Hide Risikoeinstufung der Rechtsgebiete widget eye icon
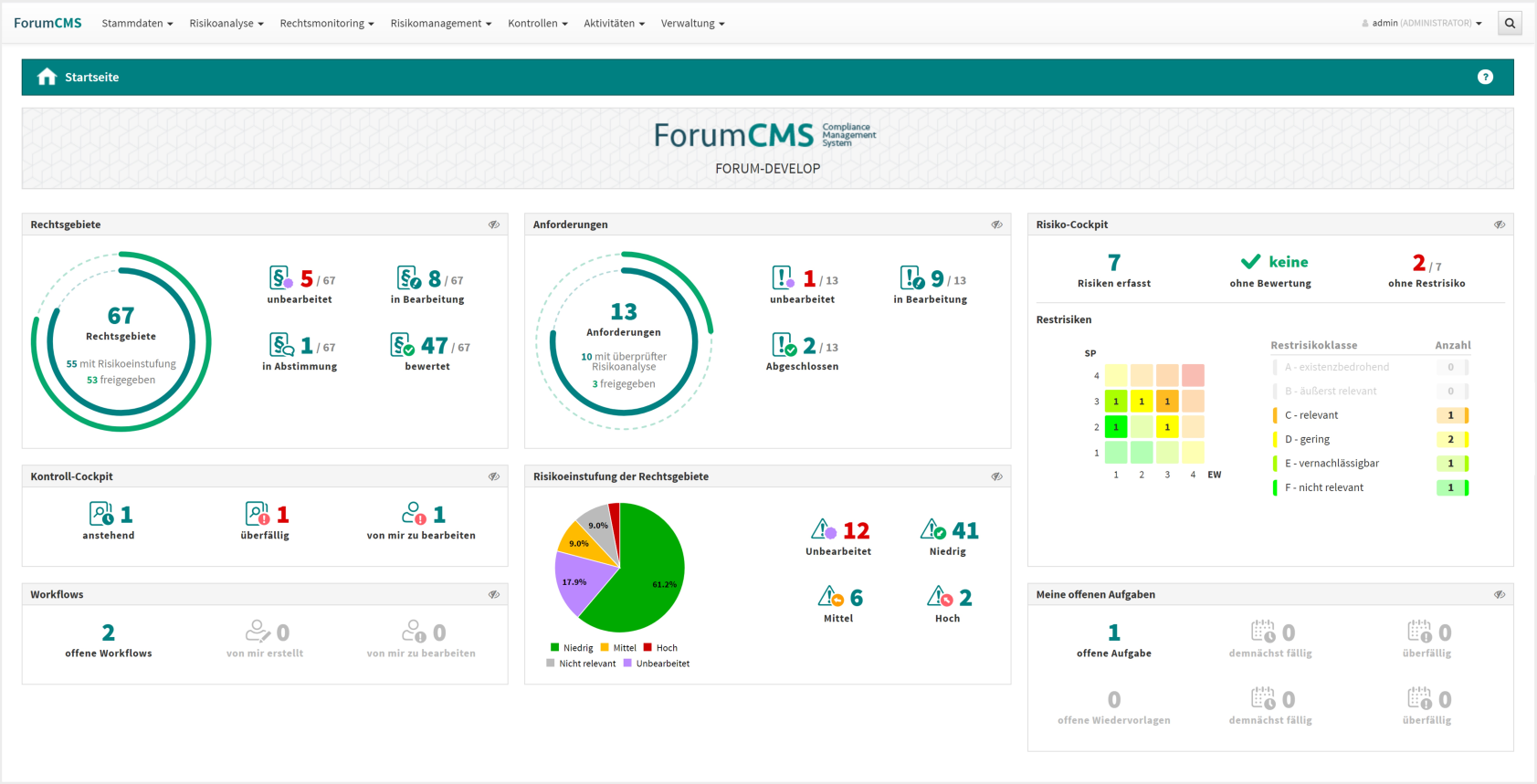This screenshot has width=1537, height=784. click(997, 476)
